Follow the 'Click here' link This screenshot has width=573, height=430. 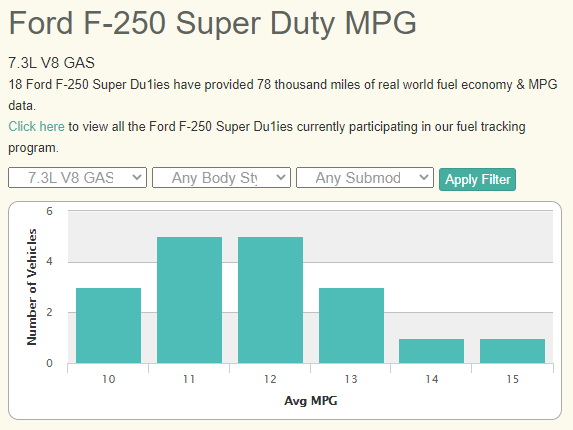point(37,126)
